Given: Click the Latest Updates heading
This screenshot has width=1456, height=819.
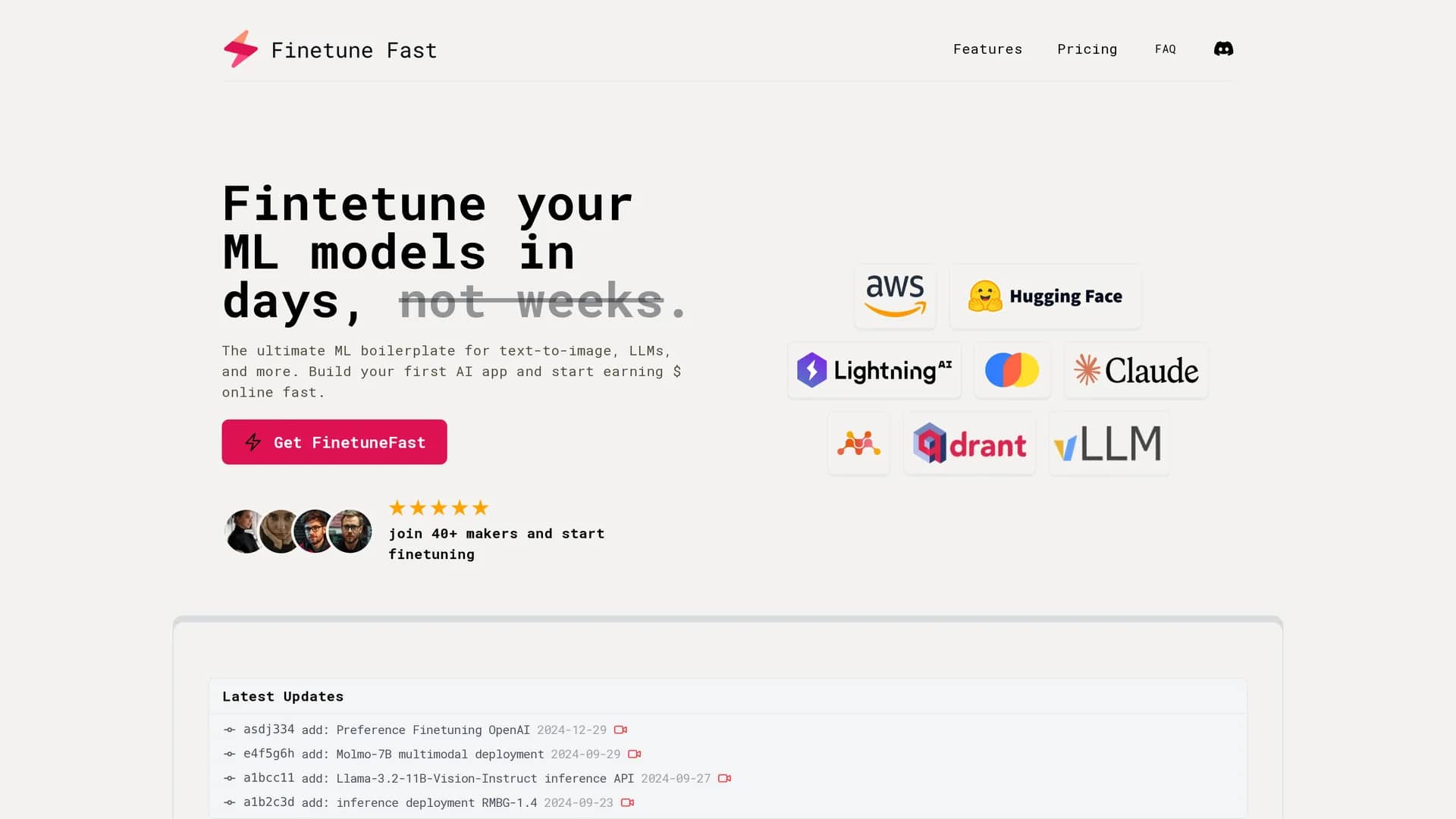Looking at the screenshot, I should [283, 696].
